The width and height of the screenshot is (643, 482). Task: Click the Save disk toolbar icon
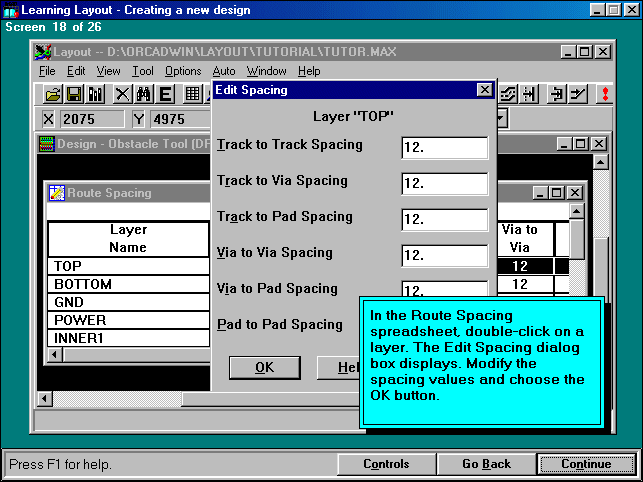point(74,94)
